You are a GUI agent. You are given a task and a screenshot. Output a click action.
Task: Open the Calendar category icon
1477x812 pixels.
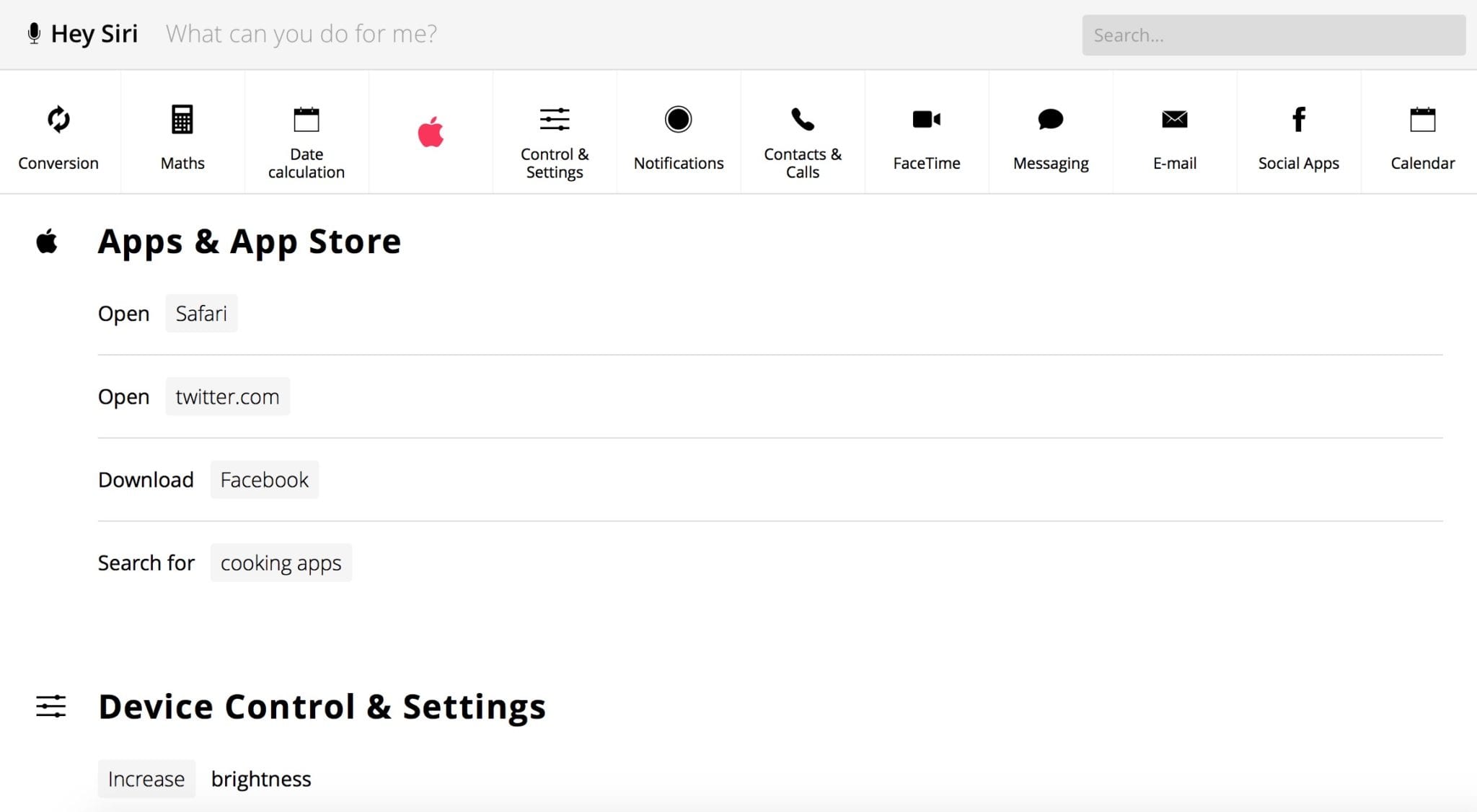pos(1423,119)
